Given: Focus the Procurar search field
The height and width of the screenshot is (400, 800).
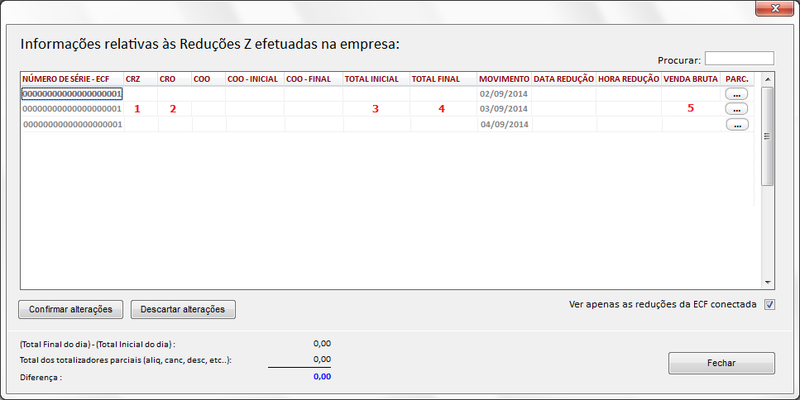Looking at the screenshot, I should 739,59.
